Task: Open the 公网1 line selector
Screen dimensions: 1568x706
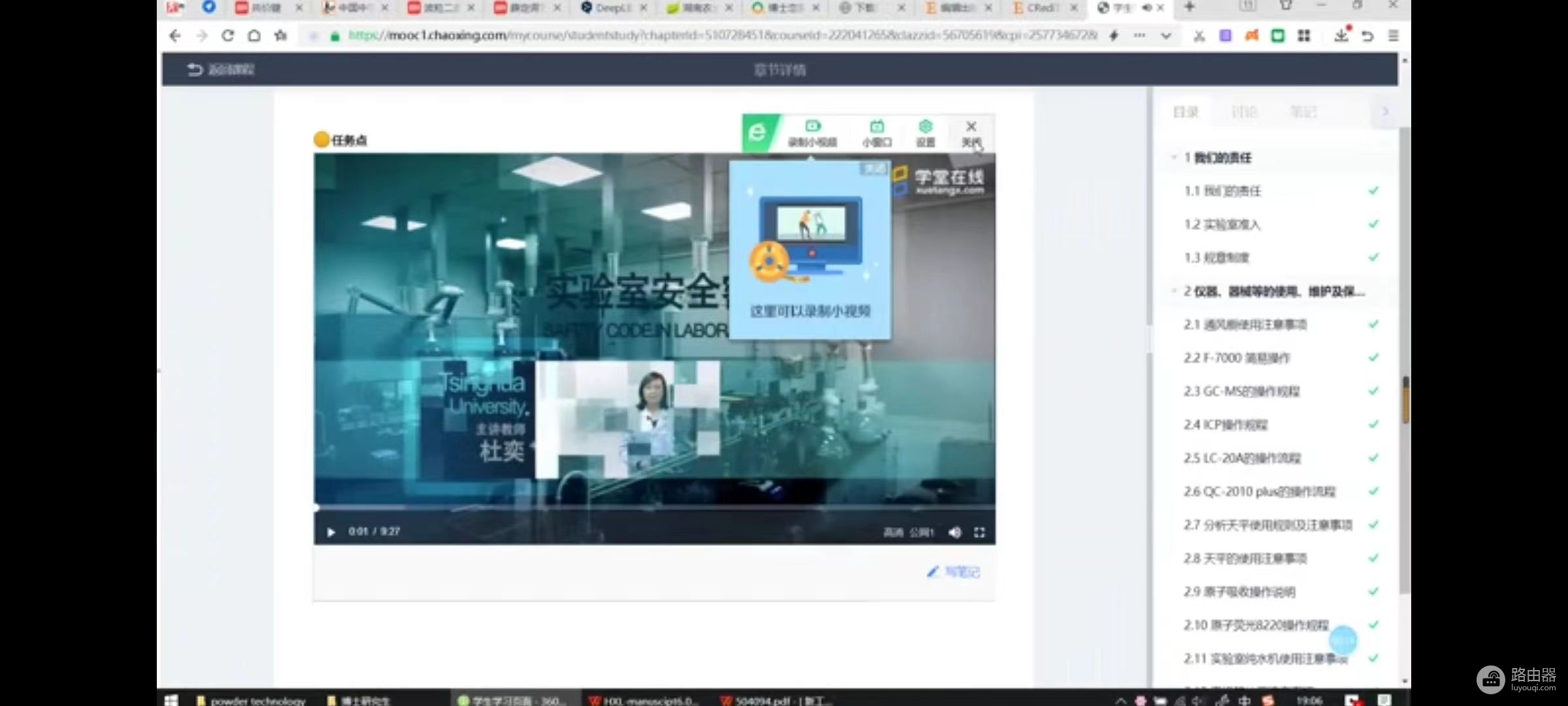Action: click(x=922, y=532)
